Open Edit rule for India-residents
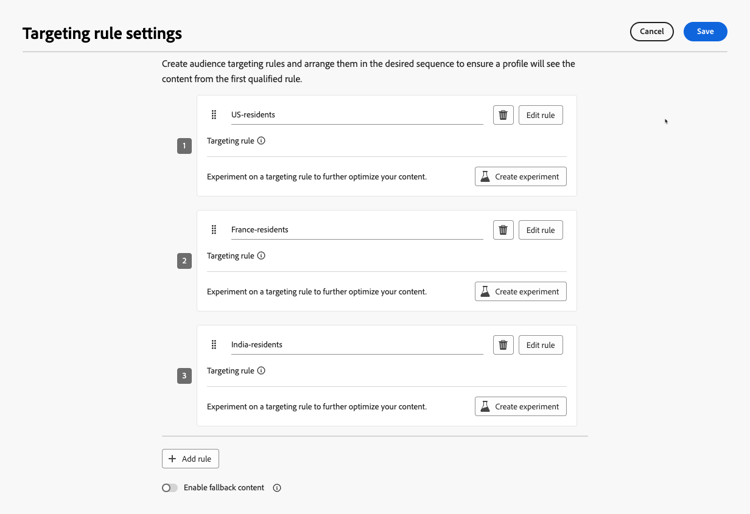Viewport: 750px width, 514px height. coord(540,345)
